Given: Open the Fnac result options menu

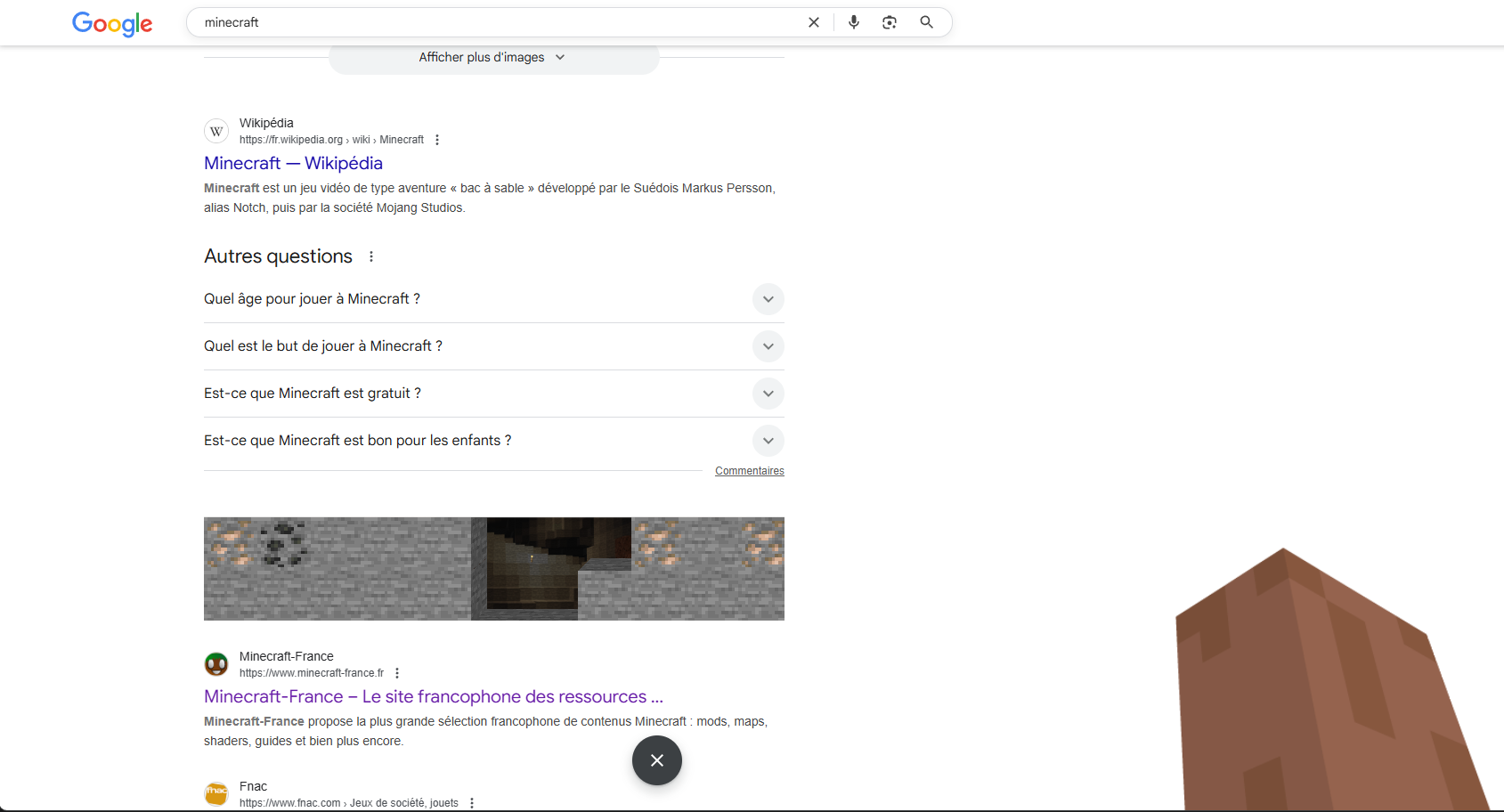Looking at the screenshot, I should (472, 803).
